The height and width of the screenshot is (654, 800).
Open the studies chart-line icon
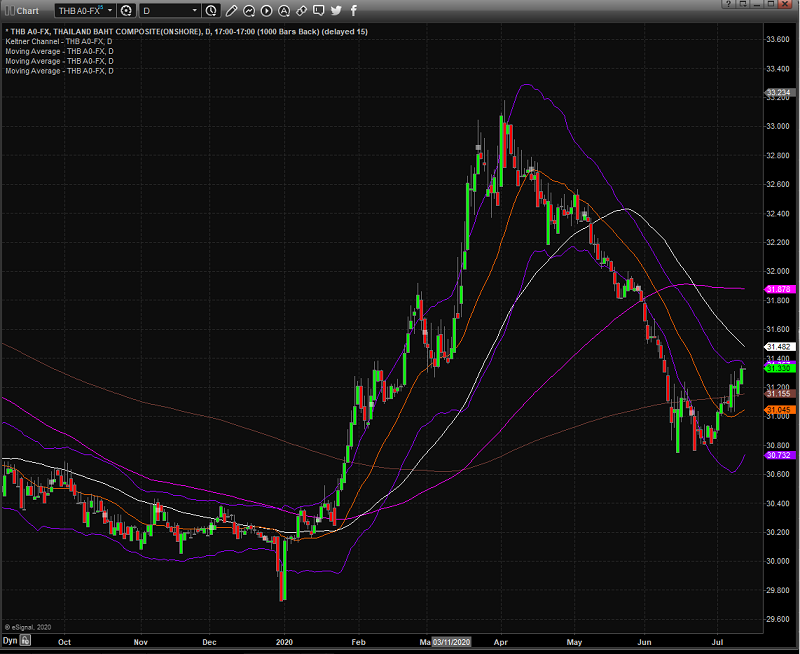point(248,10)
